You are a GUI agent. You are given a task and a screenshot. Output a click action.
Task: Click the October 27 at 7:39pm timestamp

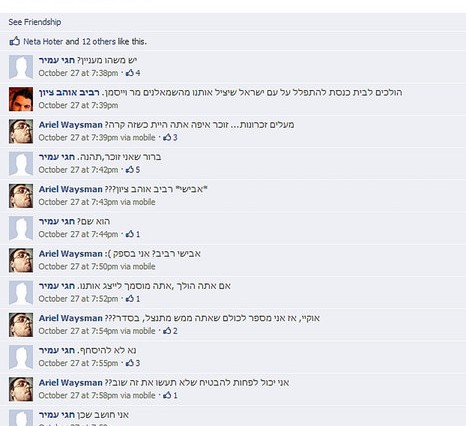tap(78, 105)
